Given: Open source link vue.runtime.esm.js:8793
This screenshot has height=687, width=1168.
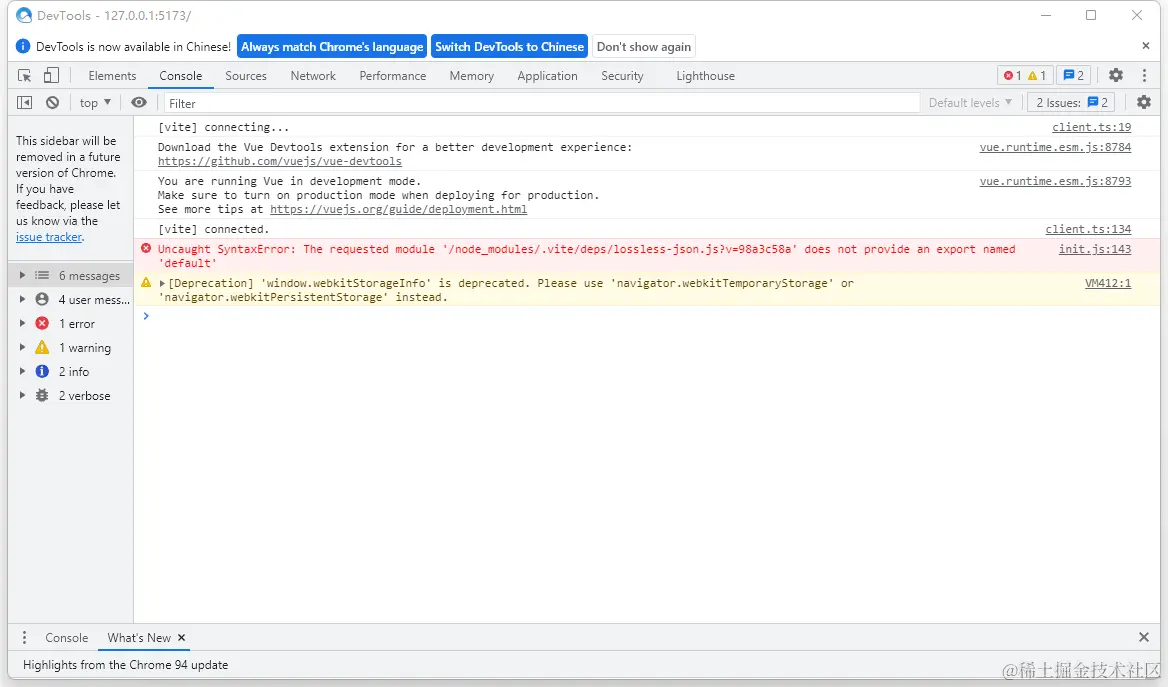Looking at the screenshot, I should (x=1055, y=181).
